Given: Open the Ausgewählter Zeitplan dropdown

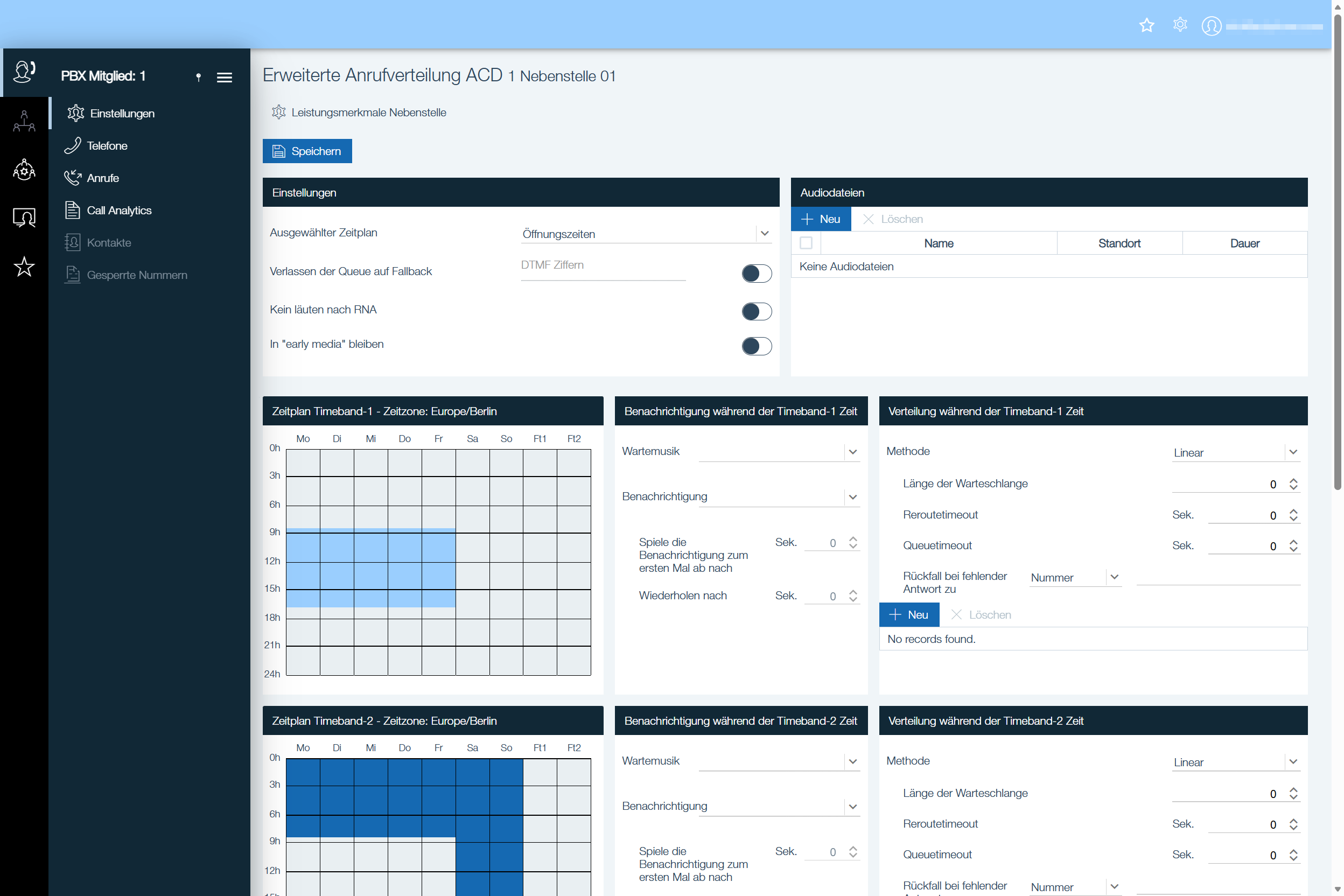Looking at the screenshot, I should point(646,233).
